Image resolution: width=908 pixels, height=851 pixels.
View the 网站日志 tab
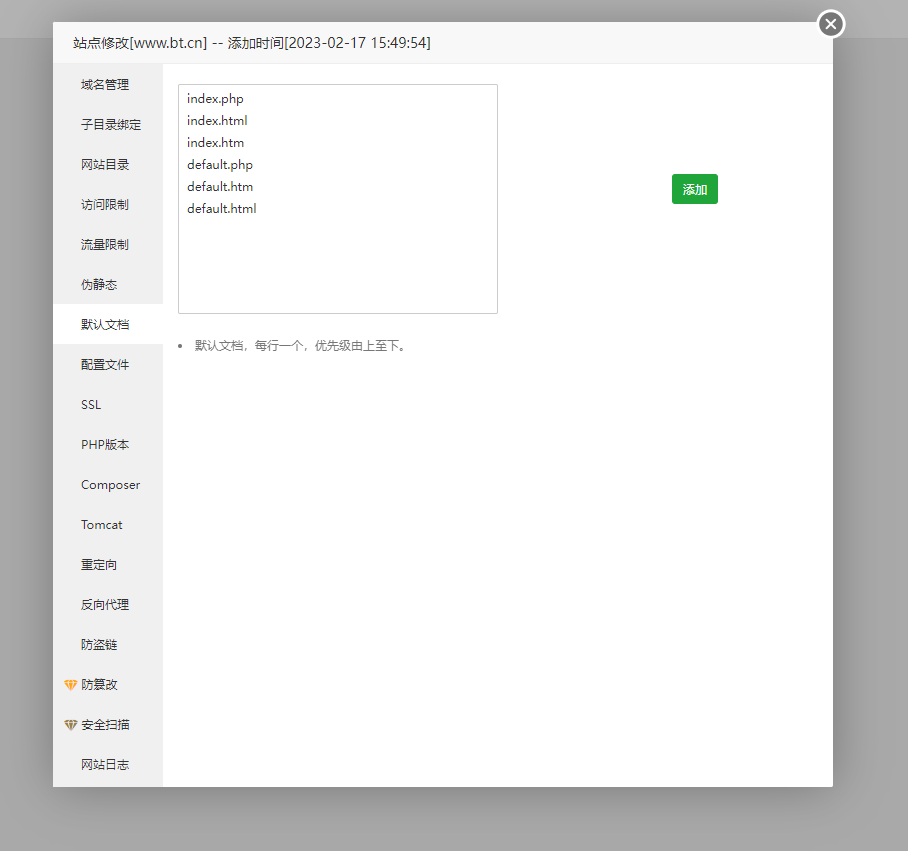coord(105,765)
